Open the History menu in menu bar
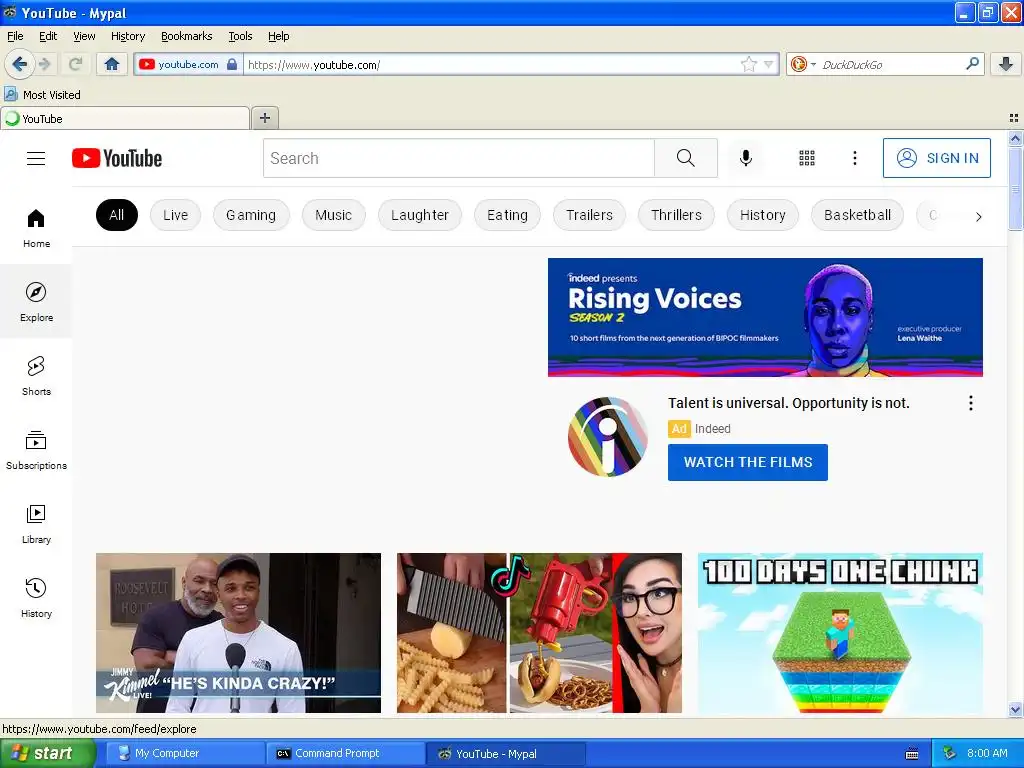This screenshot has width=1024, height=768. pos(128,36)
